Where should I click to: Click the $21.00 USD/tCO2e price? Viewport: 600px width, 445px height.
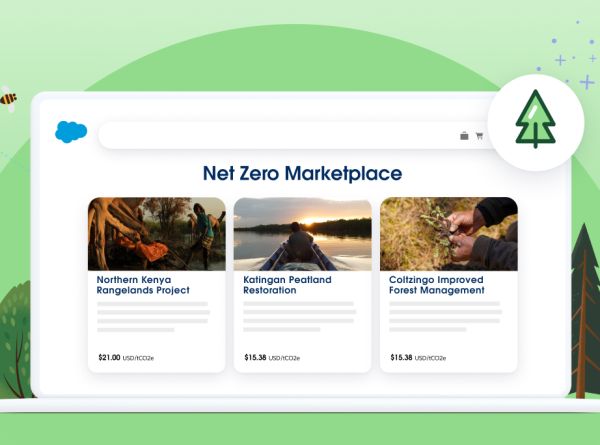point(126,358)
